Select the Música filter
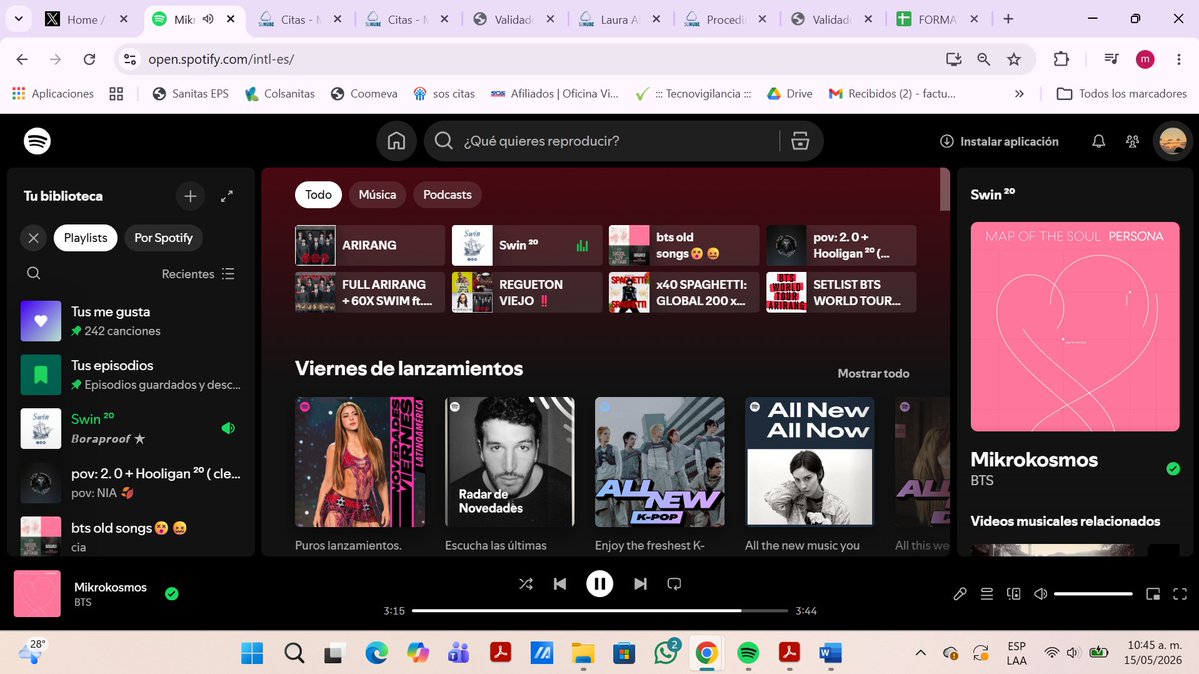This screenshot has width=1199, height=674. [377, 194]
